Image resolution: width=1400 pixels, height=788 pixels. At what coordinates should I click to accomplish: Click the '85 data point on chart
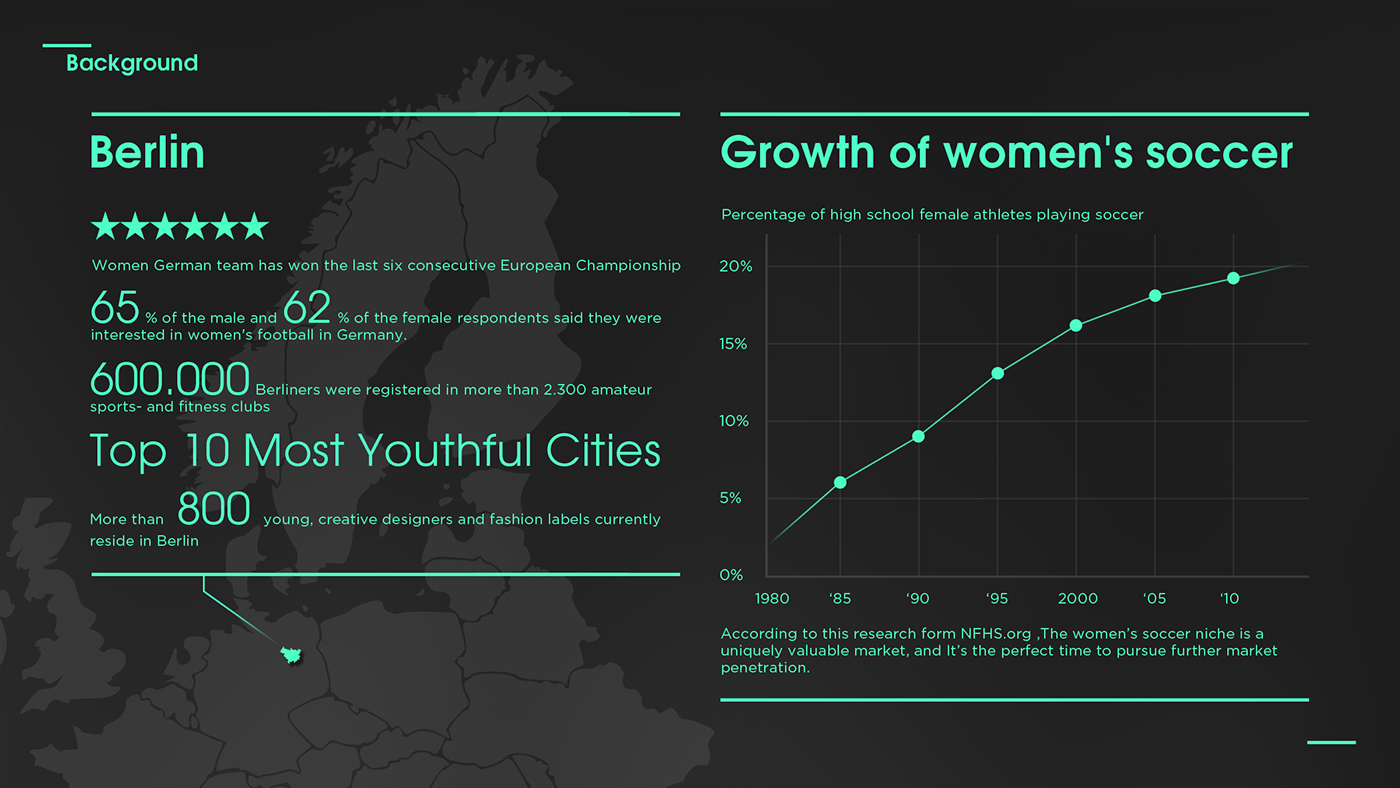840,482
